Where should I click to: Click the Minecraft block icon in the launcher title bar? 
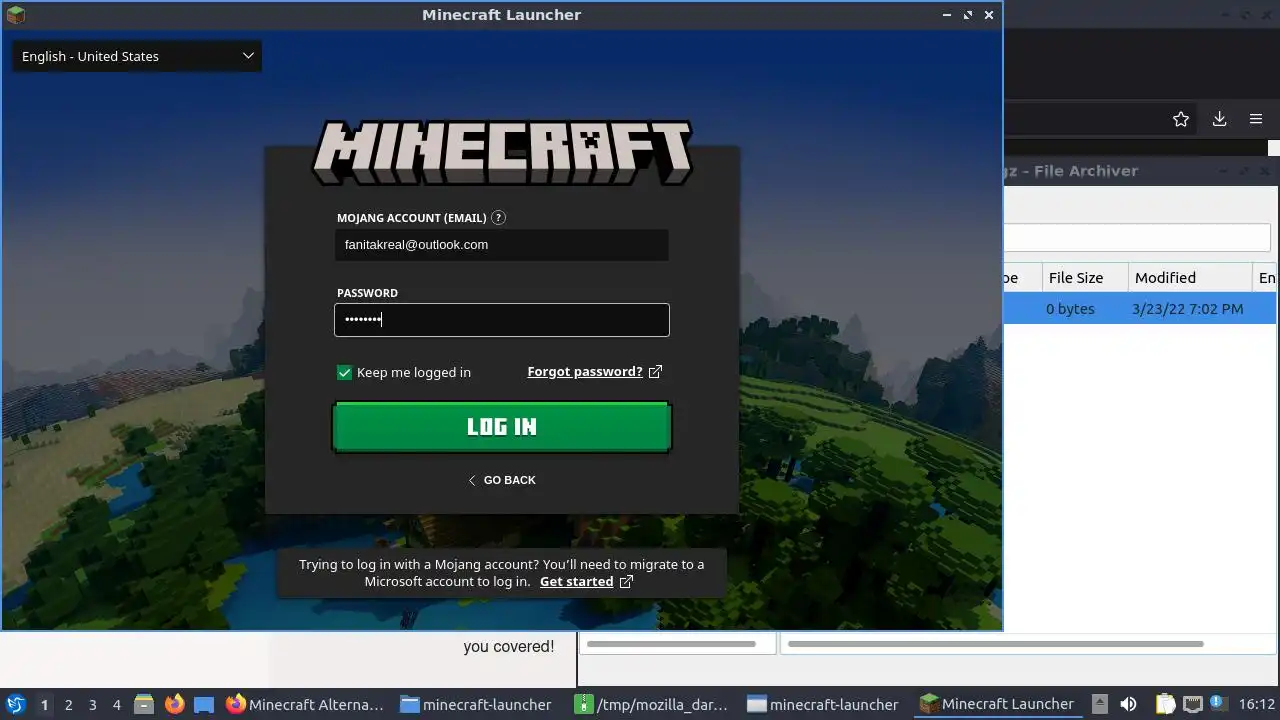15,15
